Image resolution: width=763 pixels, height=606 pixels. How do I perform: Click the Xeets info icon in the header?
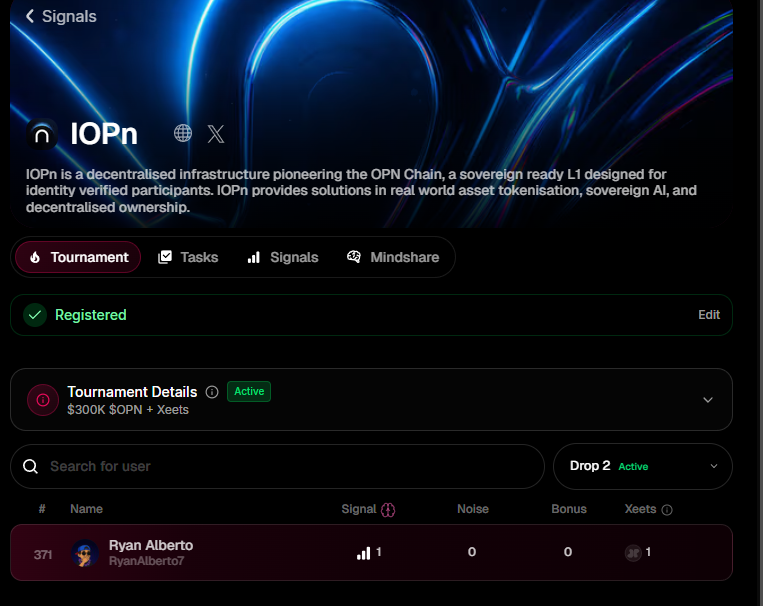coord(667,510)
